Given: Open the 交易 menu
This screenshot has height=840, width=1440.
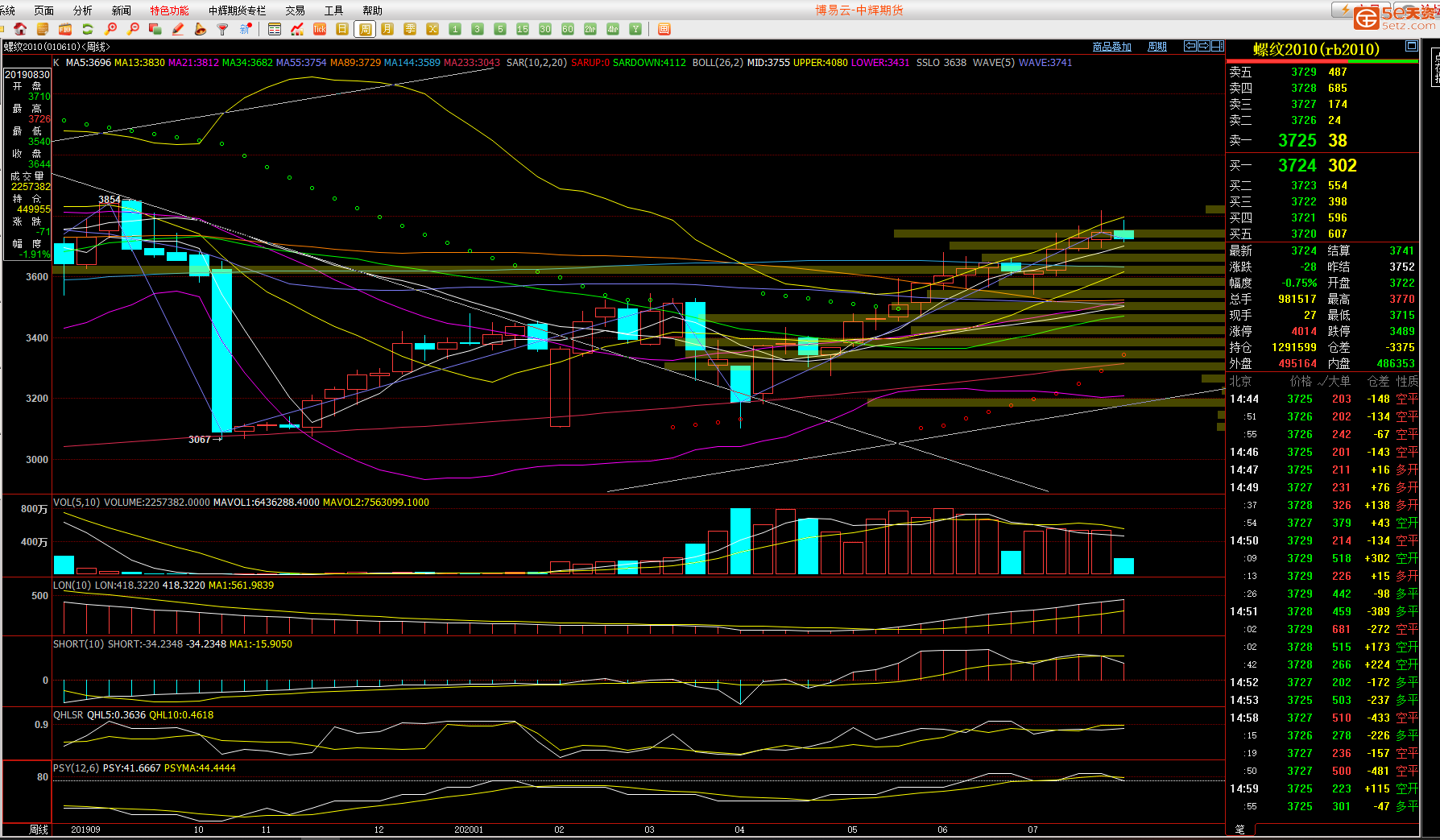Looking at the screenshot, I should point(295,10).
